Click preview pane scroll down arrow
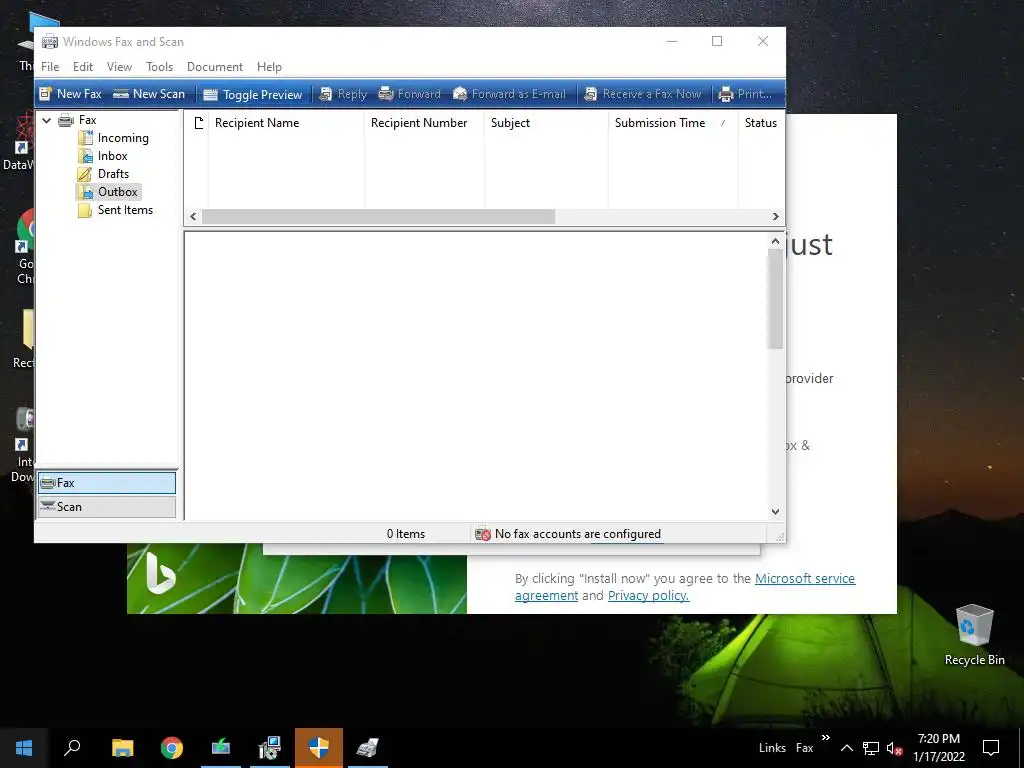 (775, 512)
